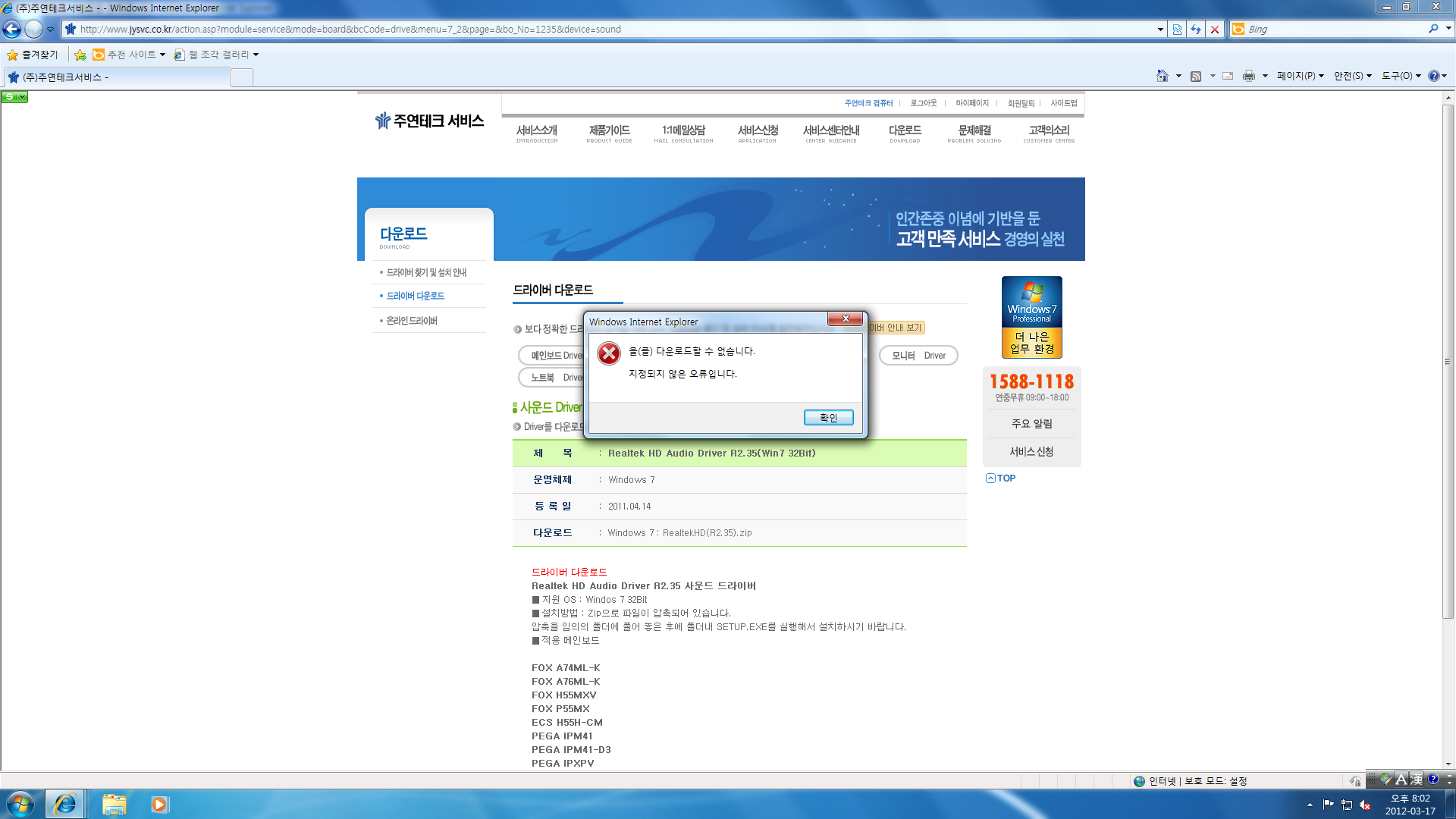Open the 즐겨찾기 favorites button
The image size is (1456, 819).
[x=33, y=55]
